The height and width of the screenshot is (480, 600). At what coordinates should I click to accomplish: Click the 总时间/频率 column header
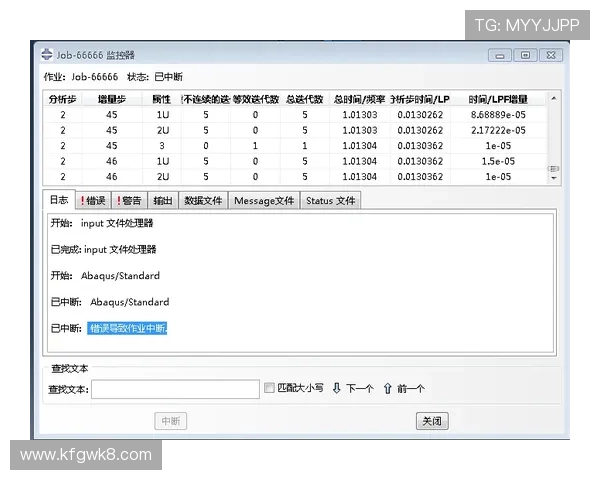pos(359,100)
